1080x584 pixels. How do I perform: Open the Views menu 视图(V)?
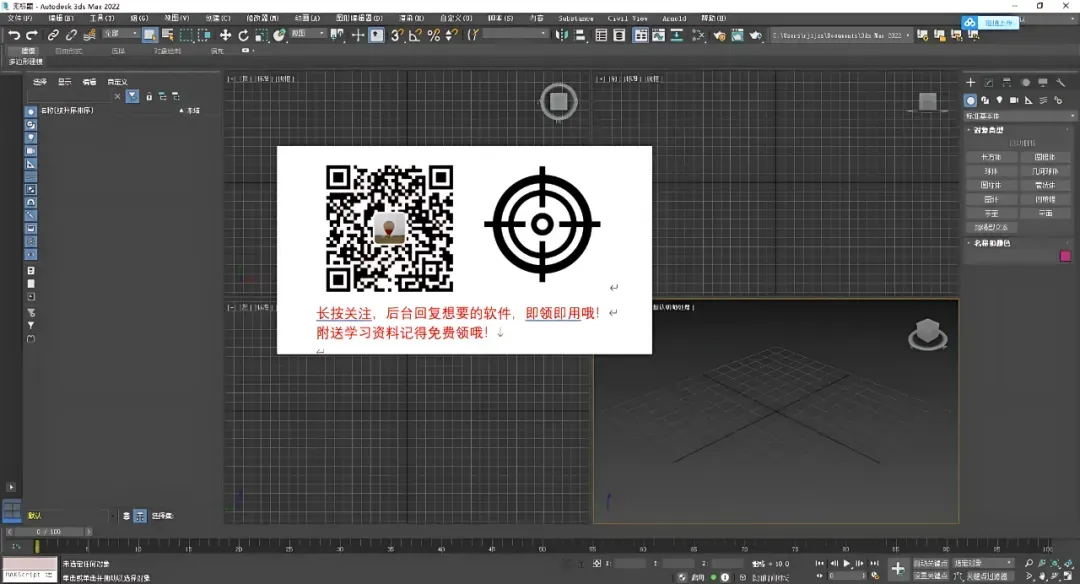point(176,18)
